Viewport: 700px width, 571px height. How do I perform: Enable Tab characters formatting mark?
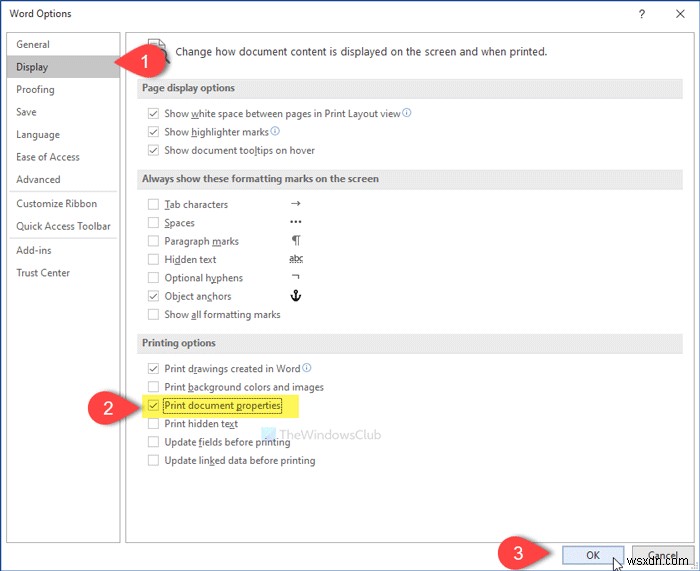coord(153,204)
